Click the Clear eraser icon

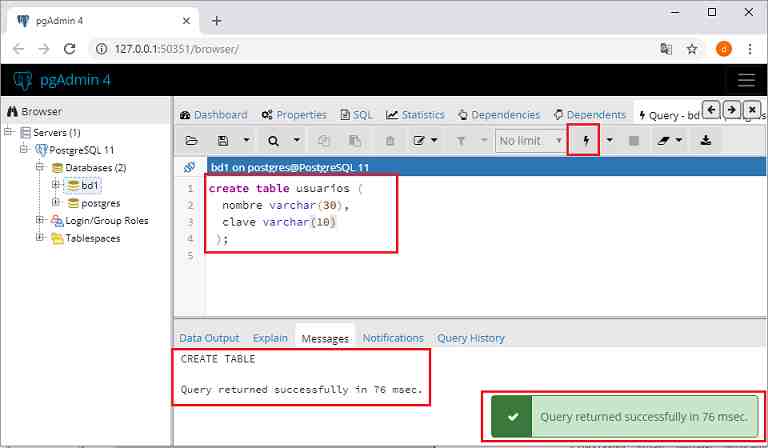click(x=664, y=141)
